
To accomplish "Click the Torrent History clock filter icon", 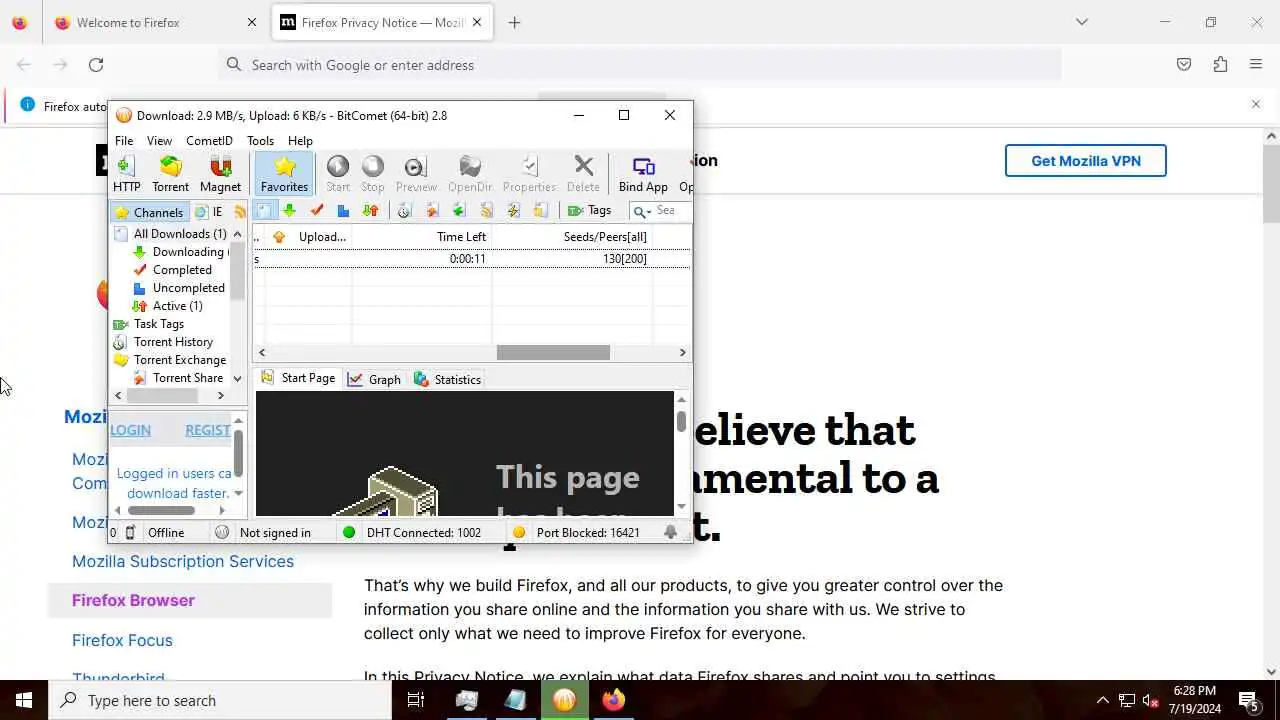I will [x=404, y=210].
